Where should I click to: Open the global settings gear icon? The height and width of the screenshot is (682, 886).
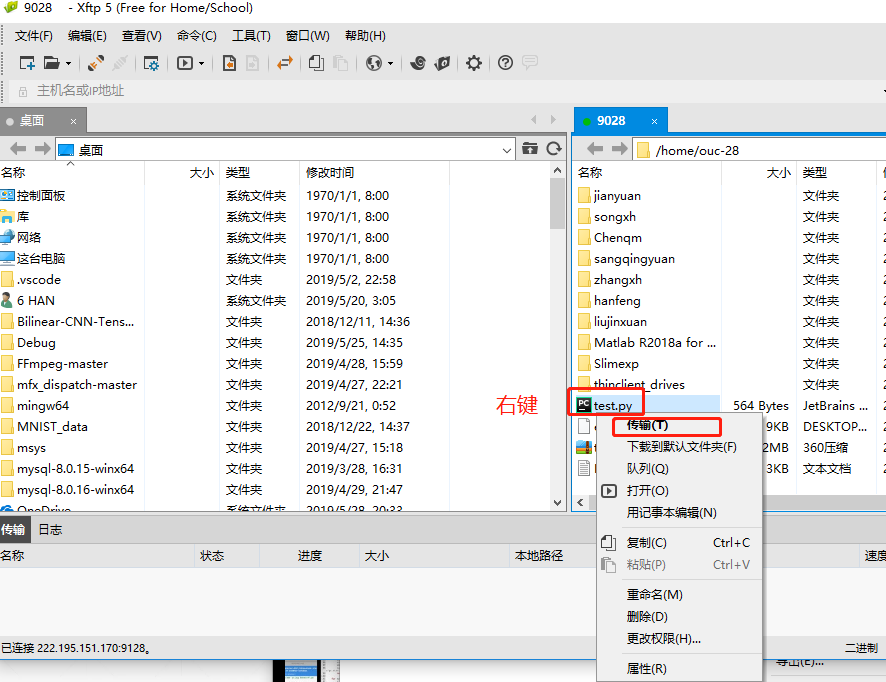point(472,63)
